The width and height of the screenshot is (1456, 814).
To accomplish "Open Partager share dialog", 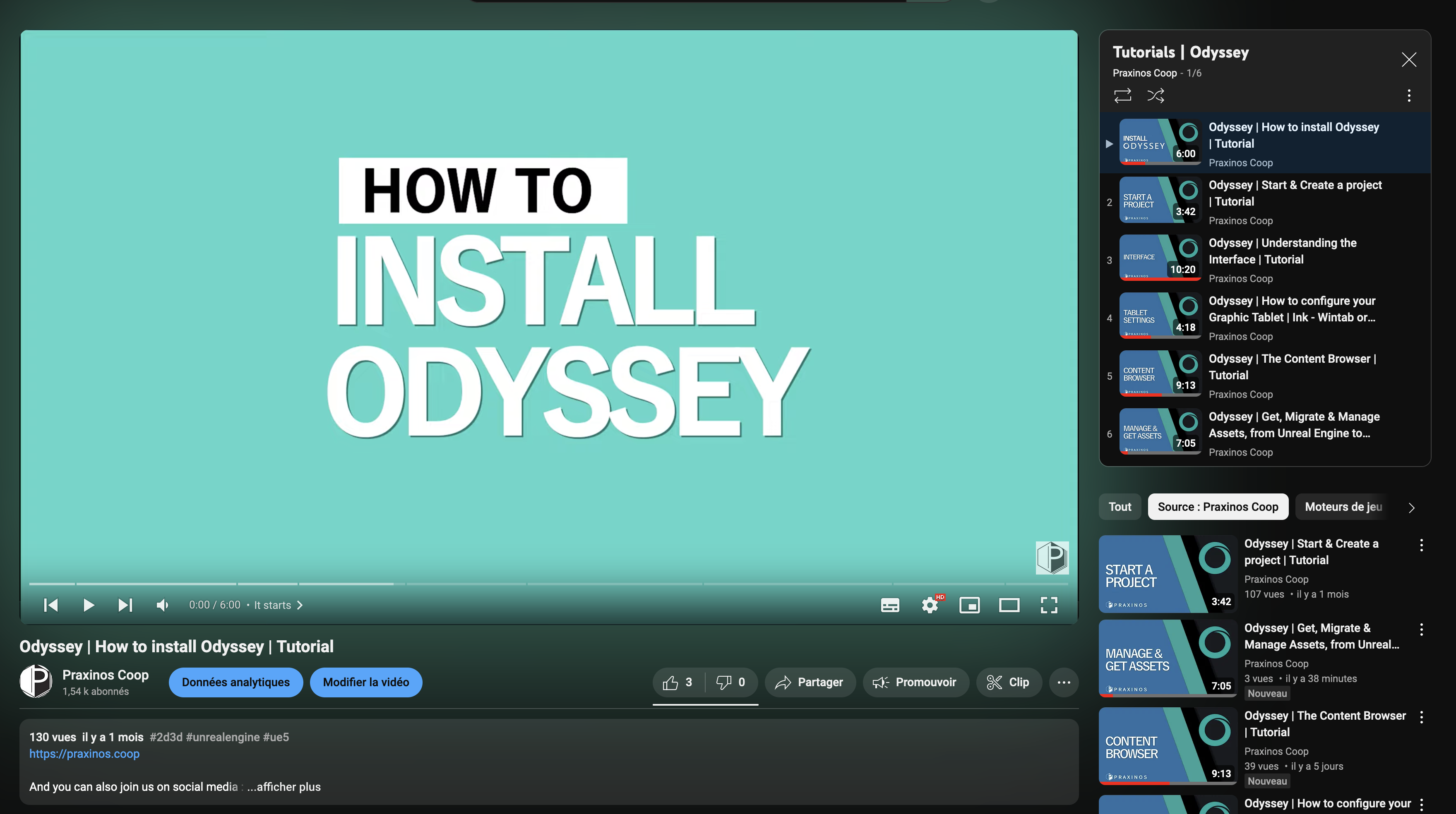I will point(810,682).
